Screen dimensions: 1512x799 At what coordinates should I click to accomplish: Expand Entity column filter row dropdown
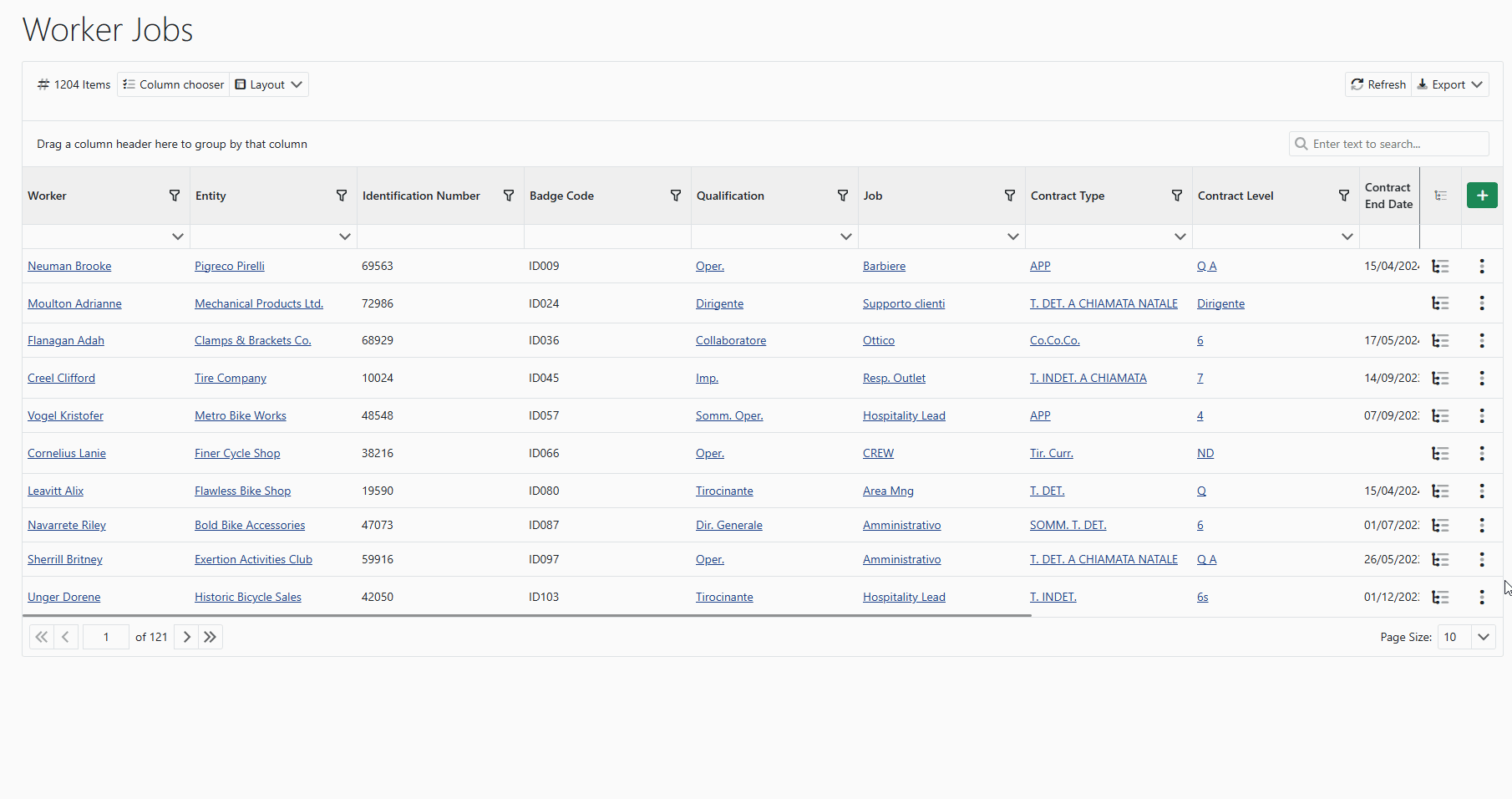(x=344, y=237)
